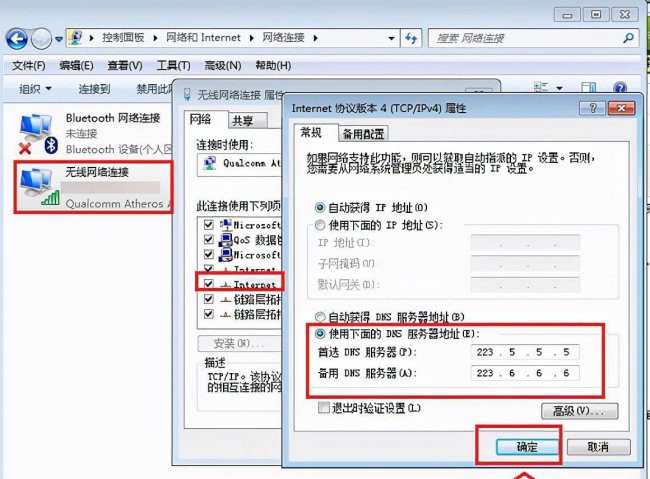The image size is (650, 479).
Task: Open the 文件(F) menu
Action: [x=29, y=65]
